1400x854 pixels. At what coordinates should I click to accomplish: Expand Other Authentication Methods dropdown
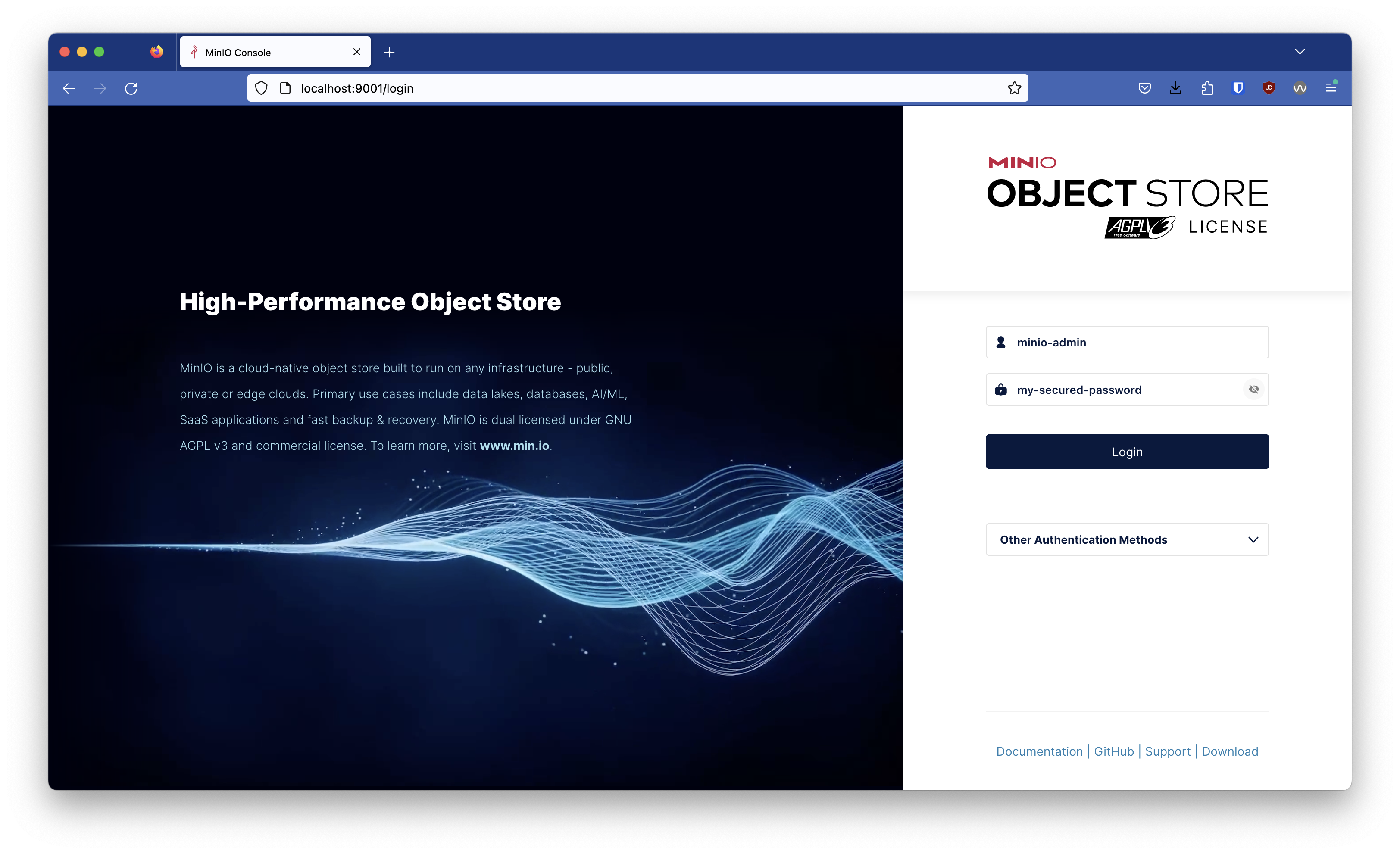pyautogui.click(x=1127, y=539)
